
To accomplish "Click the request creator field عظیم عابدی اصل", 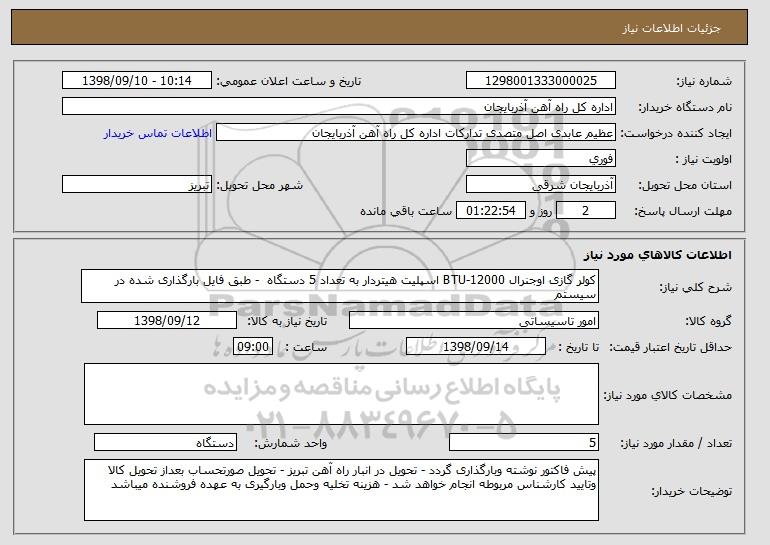I will [x=416, y=133].
